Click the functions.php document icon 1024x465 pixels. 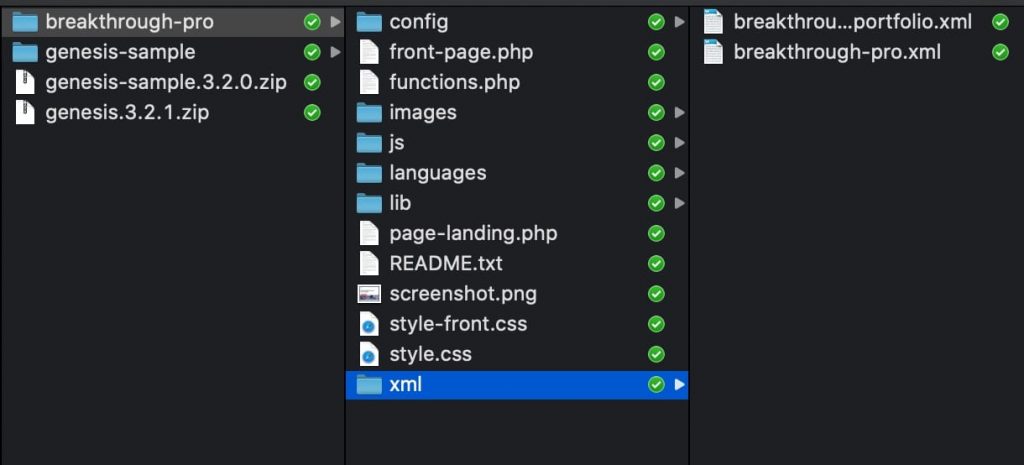point(369,82)
